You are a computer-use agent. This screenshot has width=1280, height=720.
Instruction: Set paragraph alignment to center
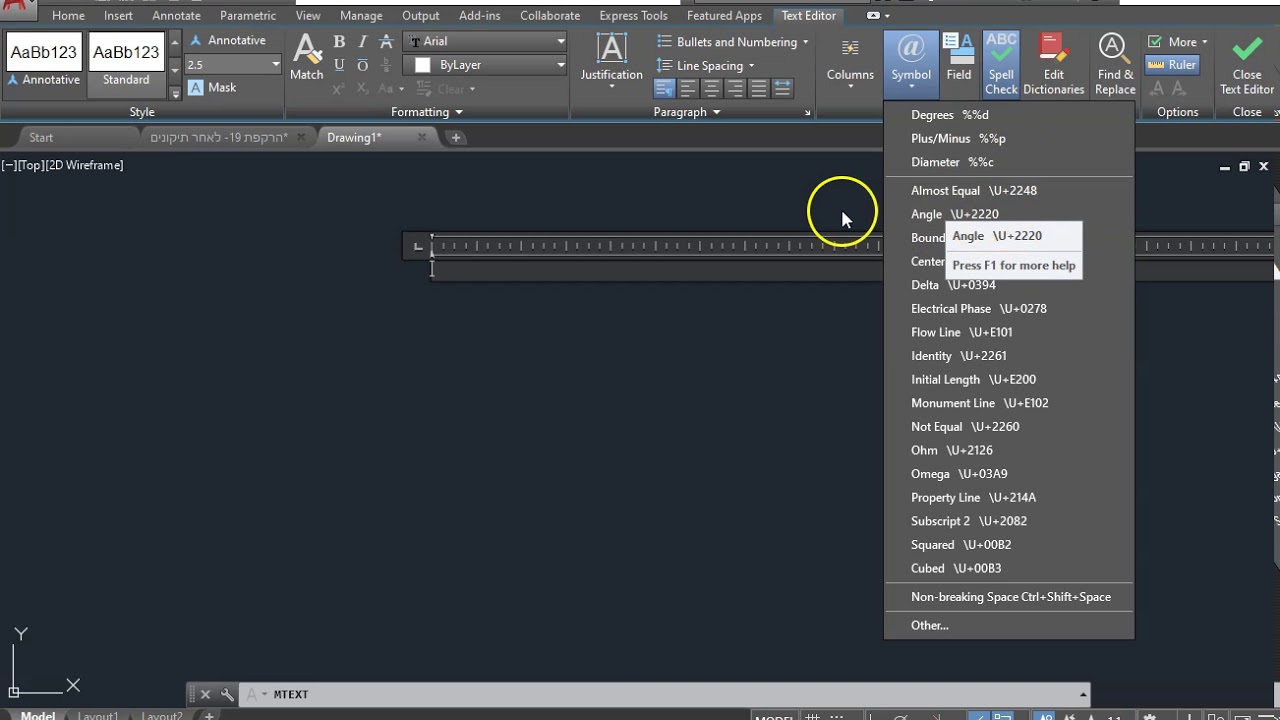711,88
